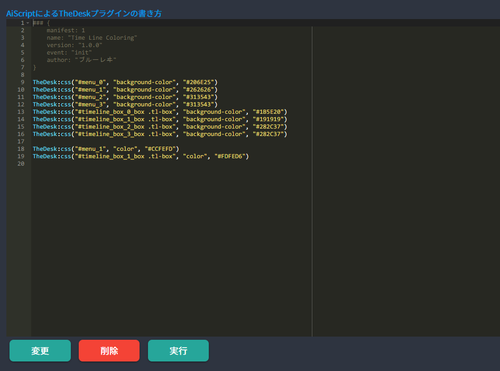Click the "manifest: 1" line in editor
Viewport: 500px width, 371px height.
pyautogui.click(x=66, y=30)
